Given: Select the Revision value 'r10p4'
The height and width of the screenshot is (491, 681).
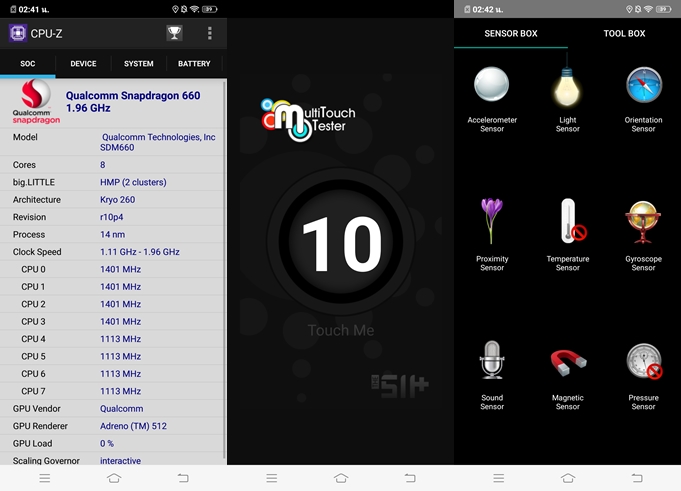Looking at the screenshot, I should 111,217.
